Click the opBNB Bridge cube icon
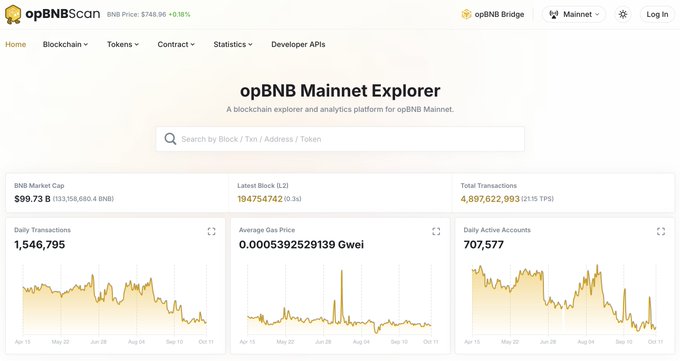The height and width of the screenshot is (361, 680). click(466, 14)
